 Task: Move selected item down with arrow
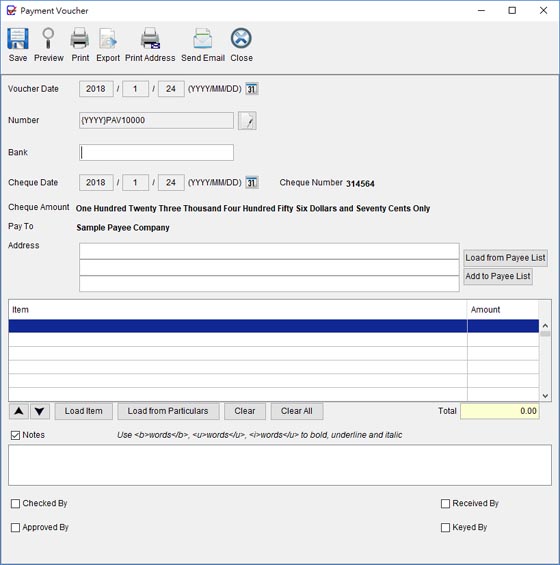pyautogui.click(x=40, y=411)
